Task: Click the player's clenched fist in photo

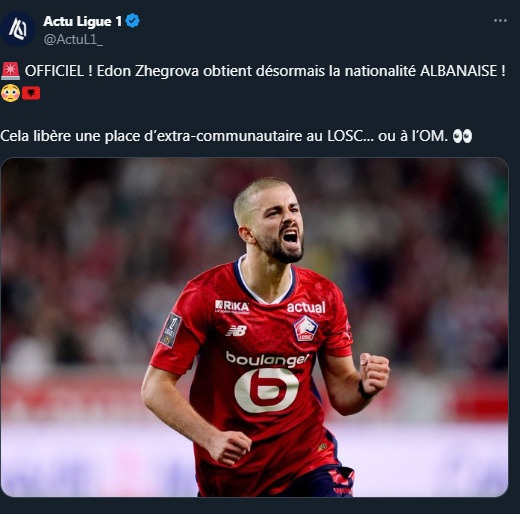Action: tap(374, 373)
